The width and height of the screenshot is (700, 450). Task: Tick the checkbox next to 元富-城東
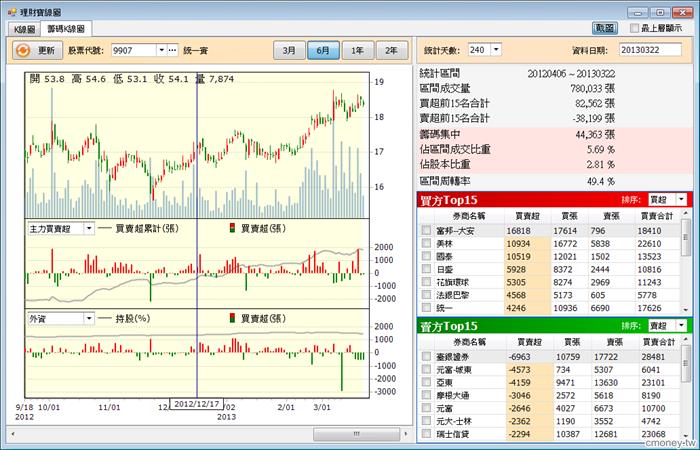pyautogui.click(x=427, y=369)
